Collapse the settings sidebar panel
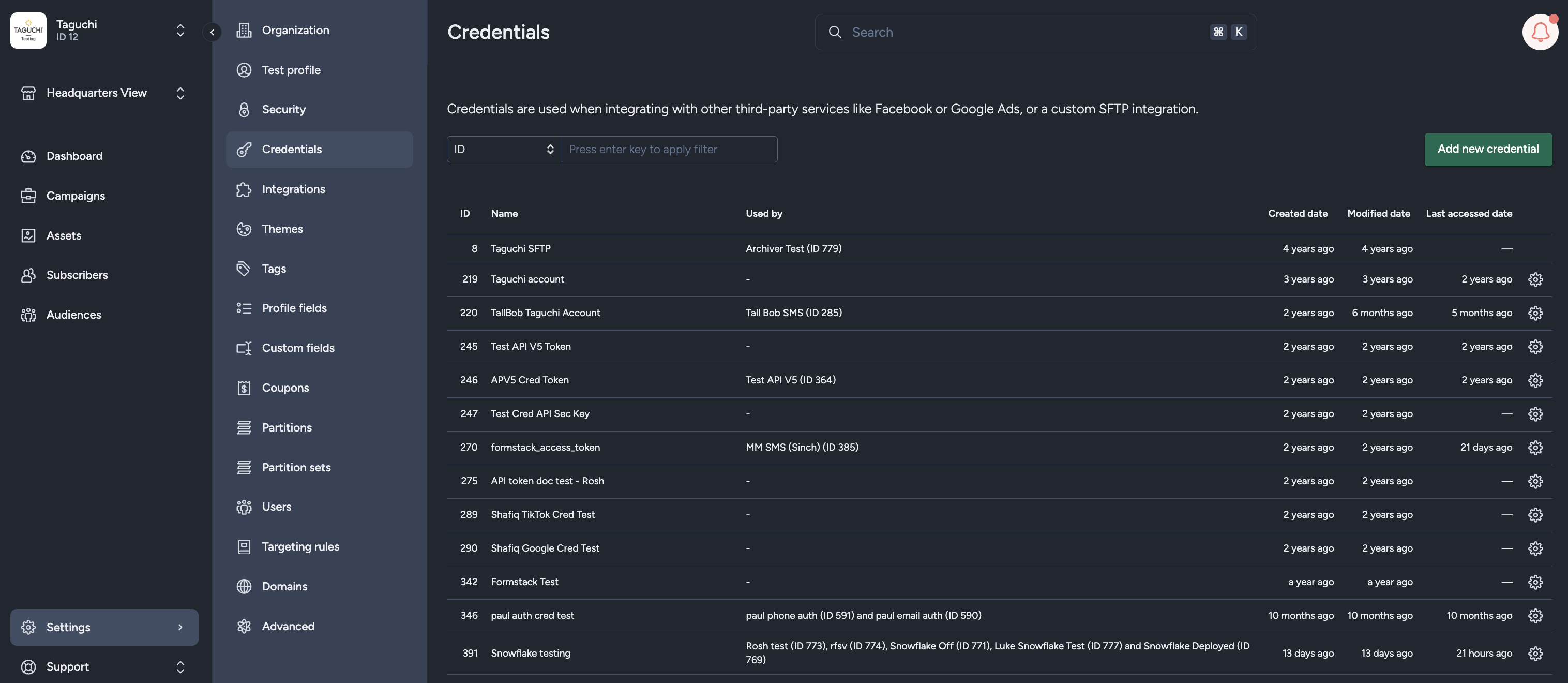The image size is (1568, 683). coord(212,32)
